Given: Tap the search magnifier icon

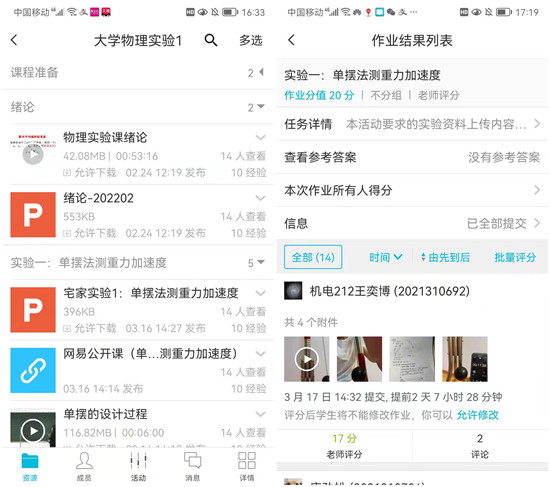Looking at the screenshot, I should pos(210,40).
